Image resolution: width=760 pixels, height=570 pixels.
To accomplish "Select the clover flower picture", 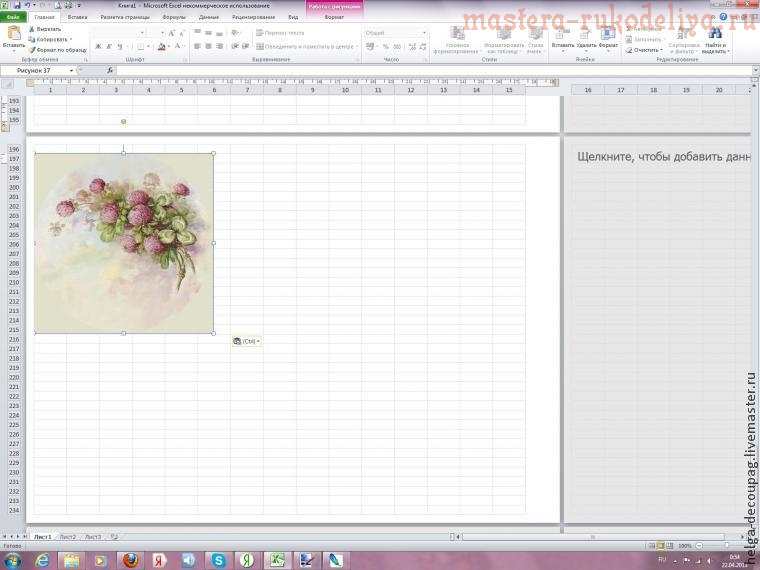I will click(124, 243).
